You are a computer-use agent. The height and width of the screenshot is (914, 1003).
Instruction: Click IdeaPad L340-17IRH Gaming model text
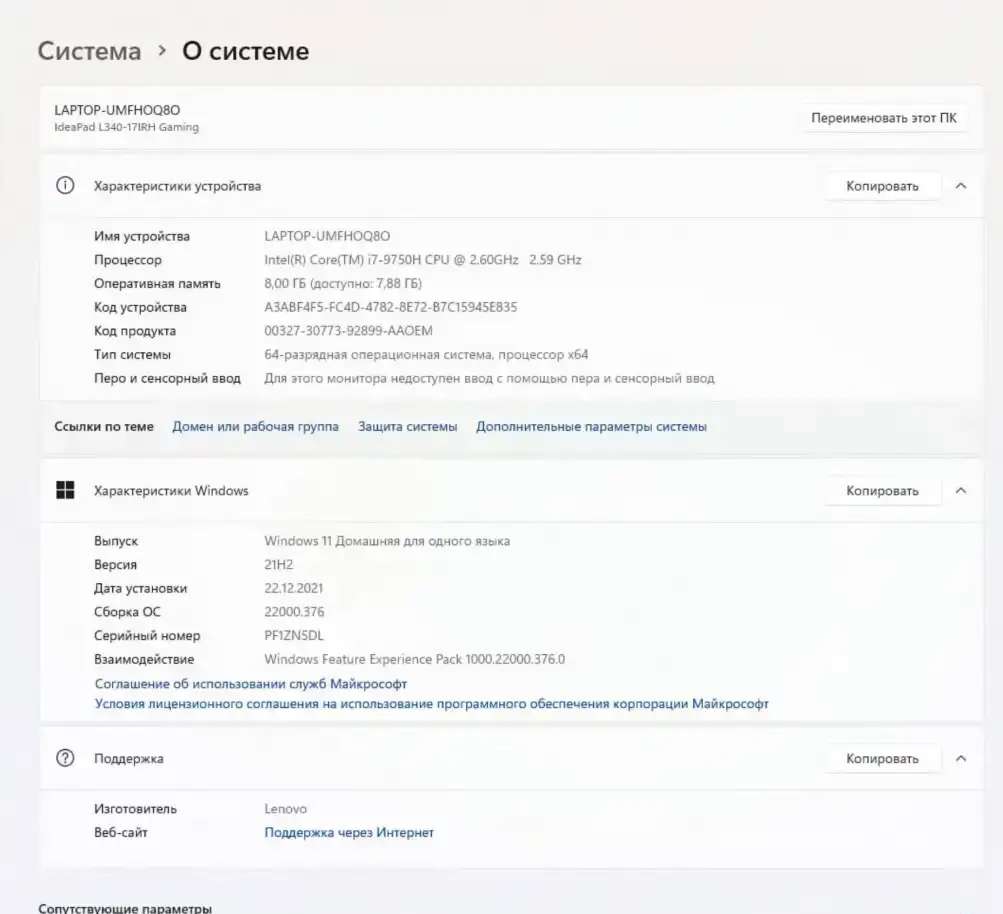point(126,127)
